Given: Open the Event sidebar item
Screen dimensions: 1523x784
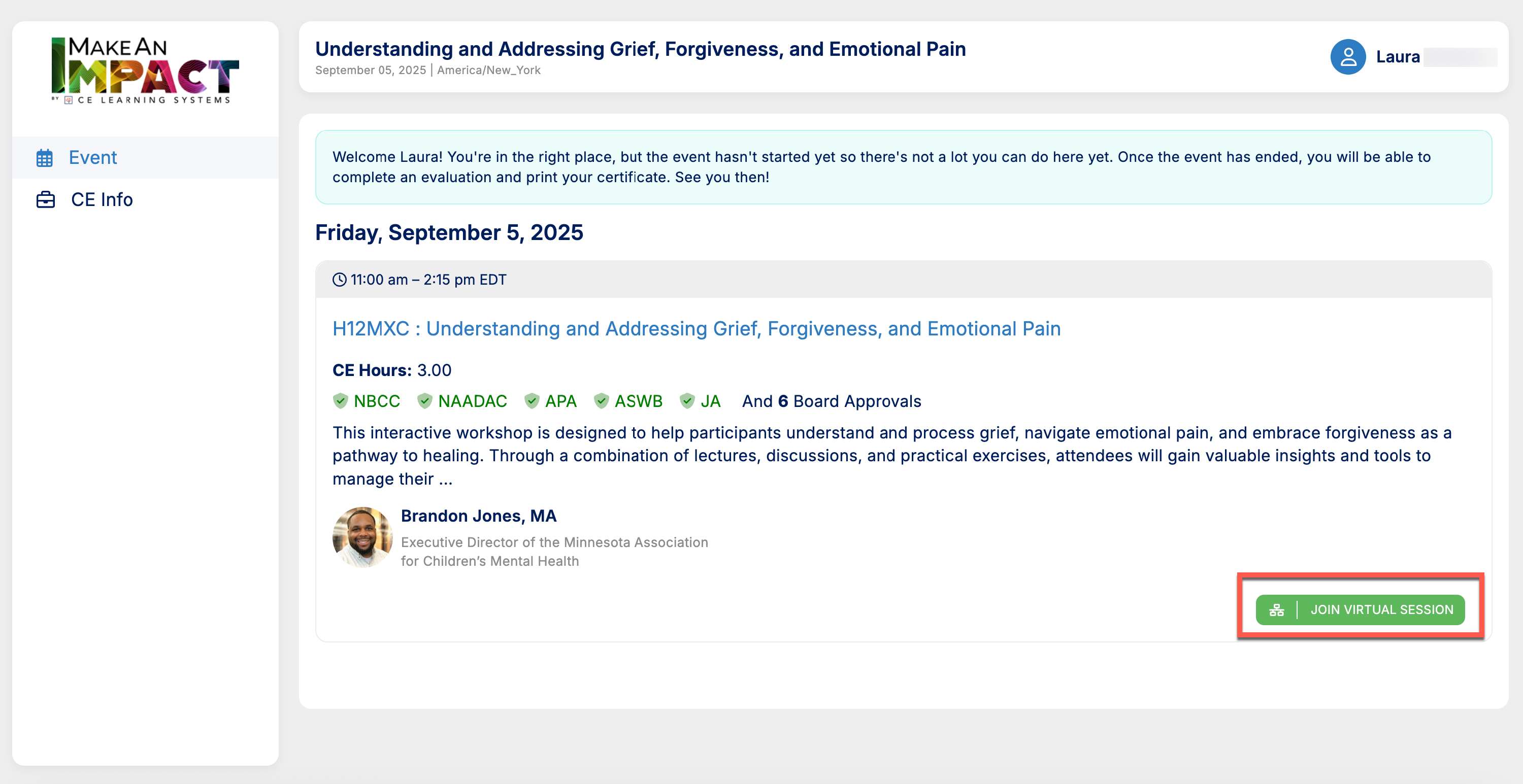Looking at the screenshot, I should (x=145, y=158).
